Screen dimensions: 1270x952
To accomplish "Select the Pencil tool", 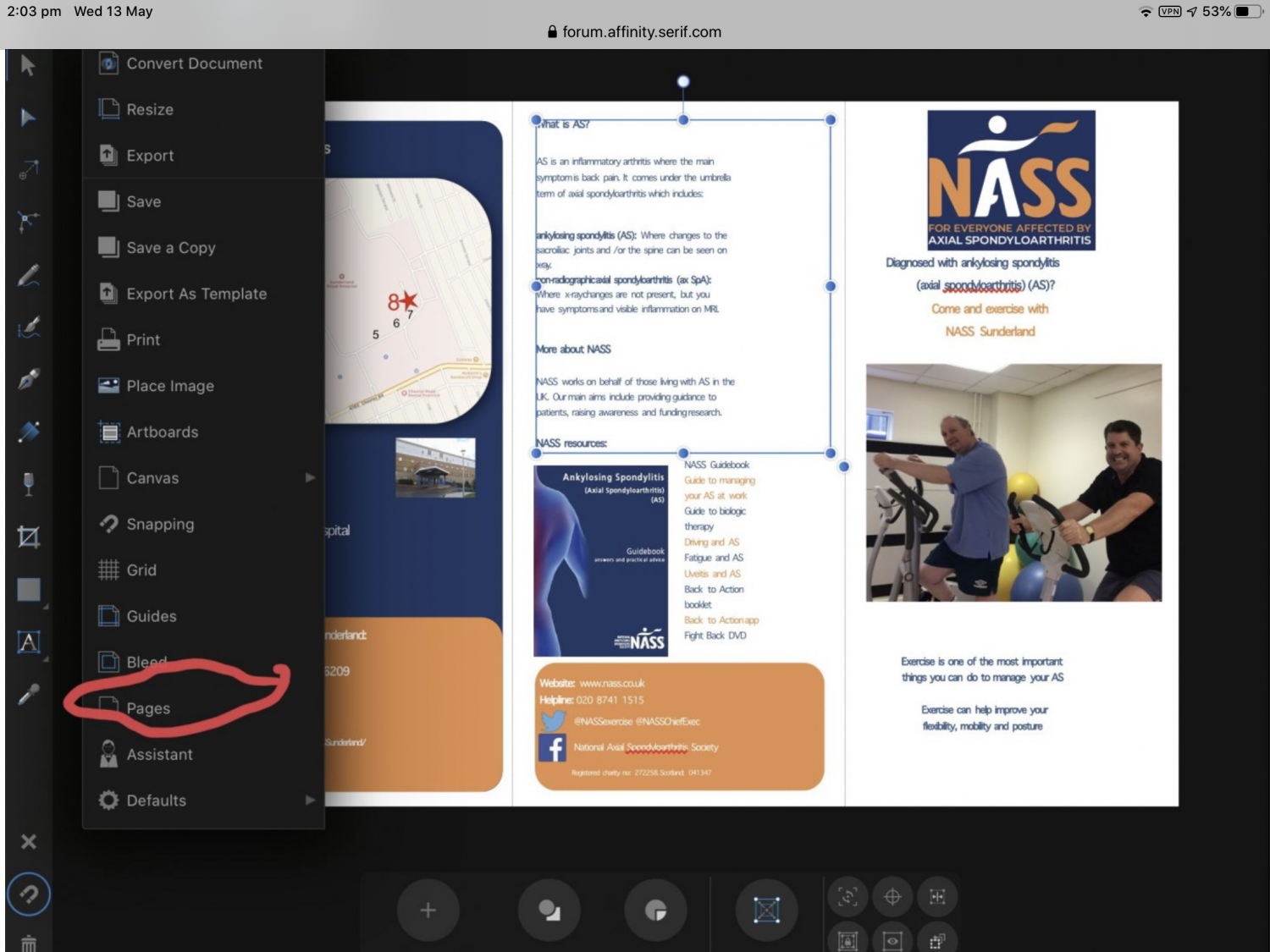I will pos(28,275).
